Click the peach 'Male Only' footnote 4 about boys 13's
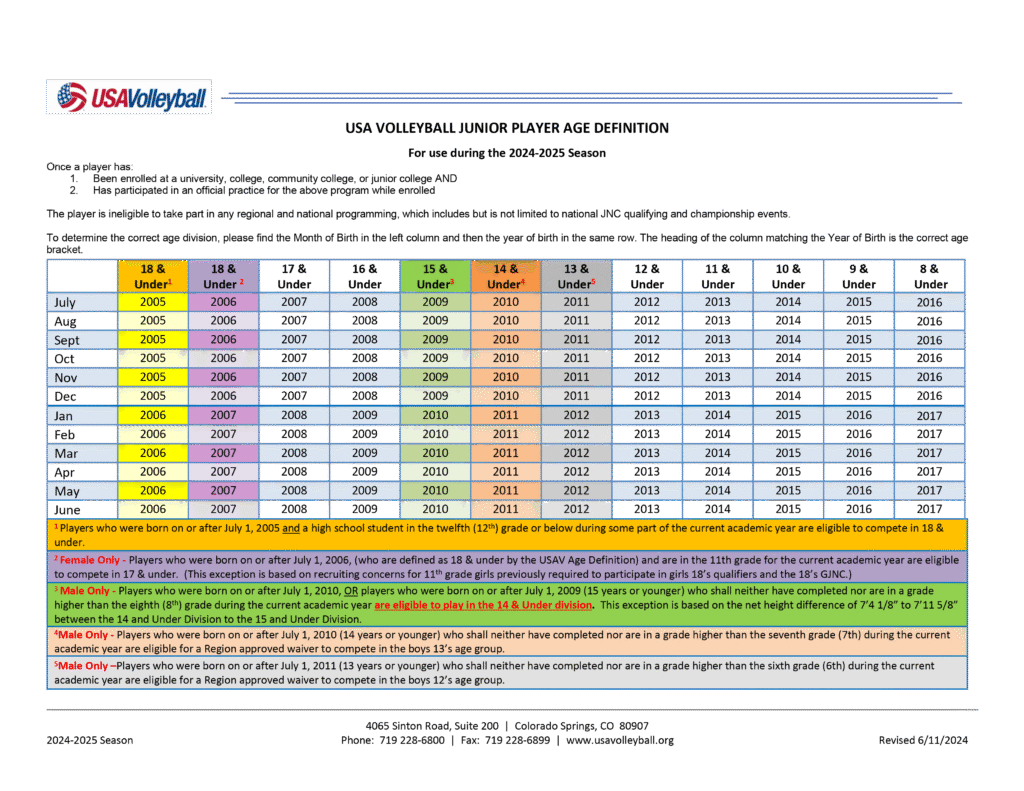The width and height of the screenshot is (1024, 791). click(x=507, y=641)
